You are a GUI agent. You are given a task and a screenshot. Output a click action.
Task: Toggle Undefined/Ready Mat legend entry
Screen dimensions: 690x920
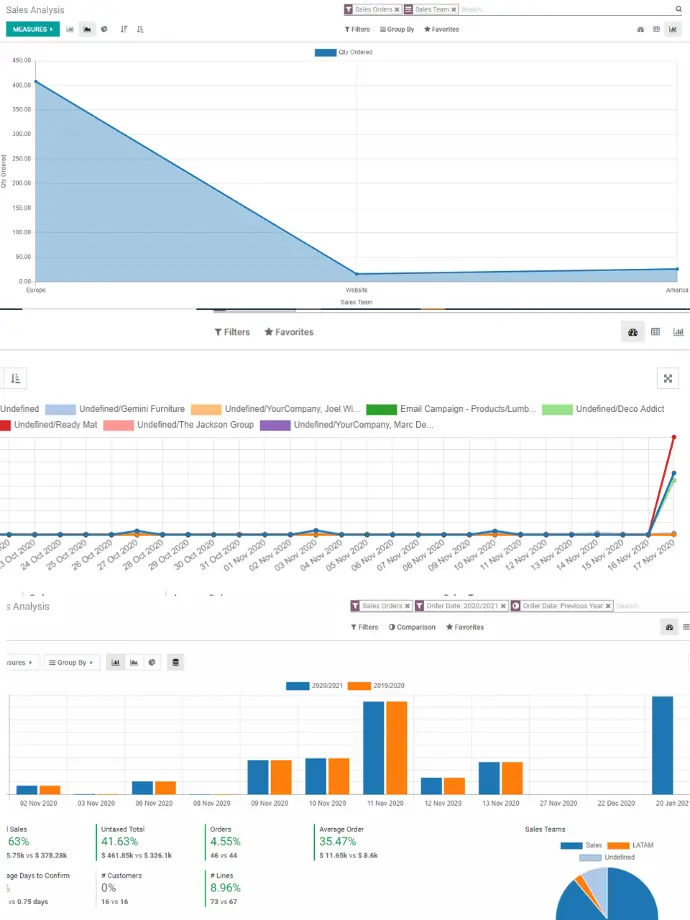pos(49,425)
